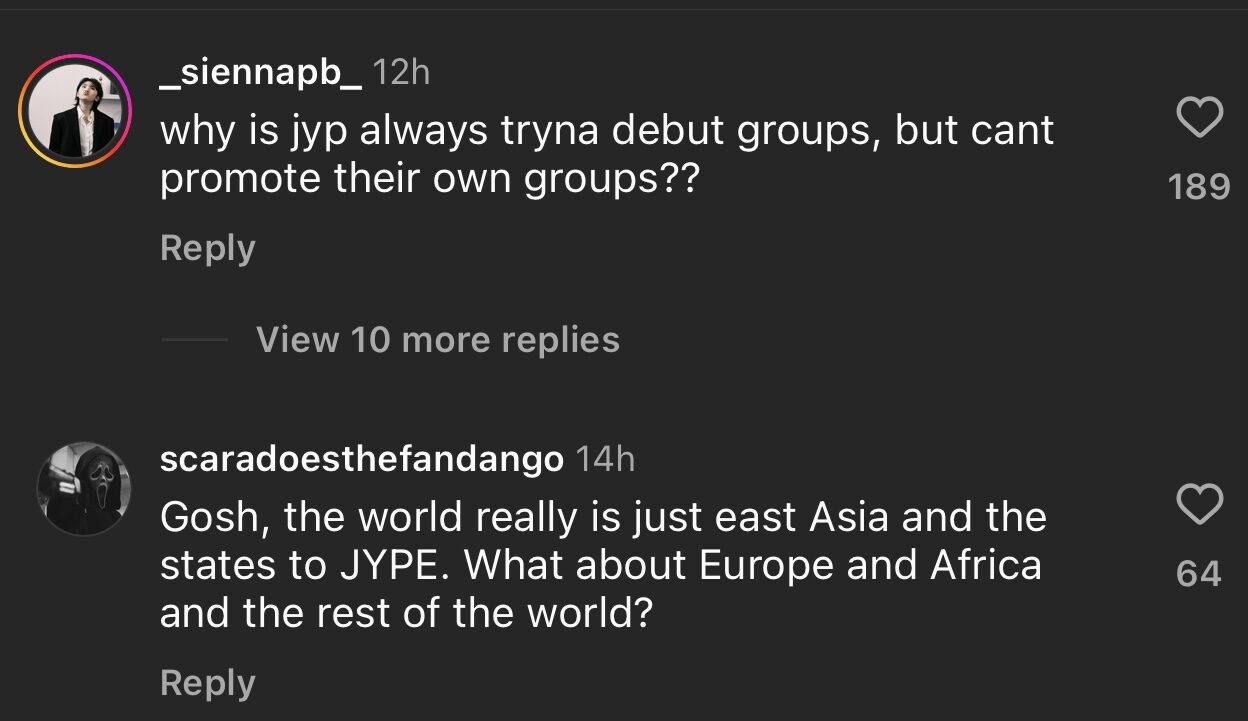Image resolution: width=1248 pixels, height=721 pixels.
Task: Select the "why is jyp always" comment line
Action: point(606,131)
